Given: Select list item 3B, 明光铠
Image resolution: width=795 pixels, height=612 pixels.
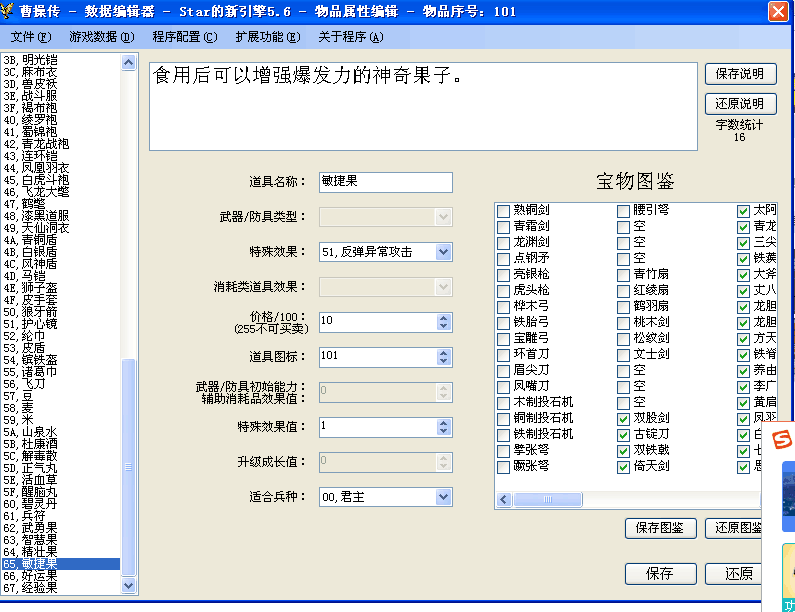Looking at the screenshot, I should click(61, 60).
